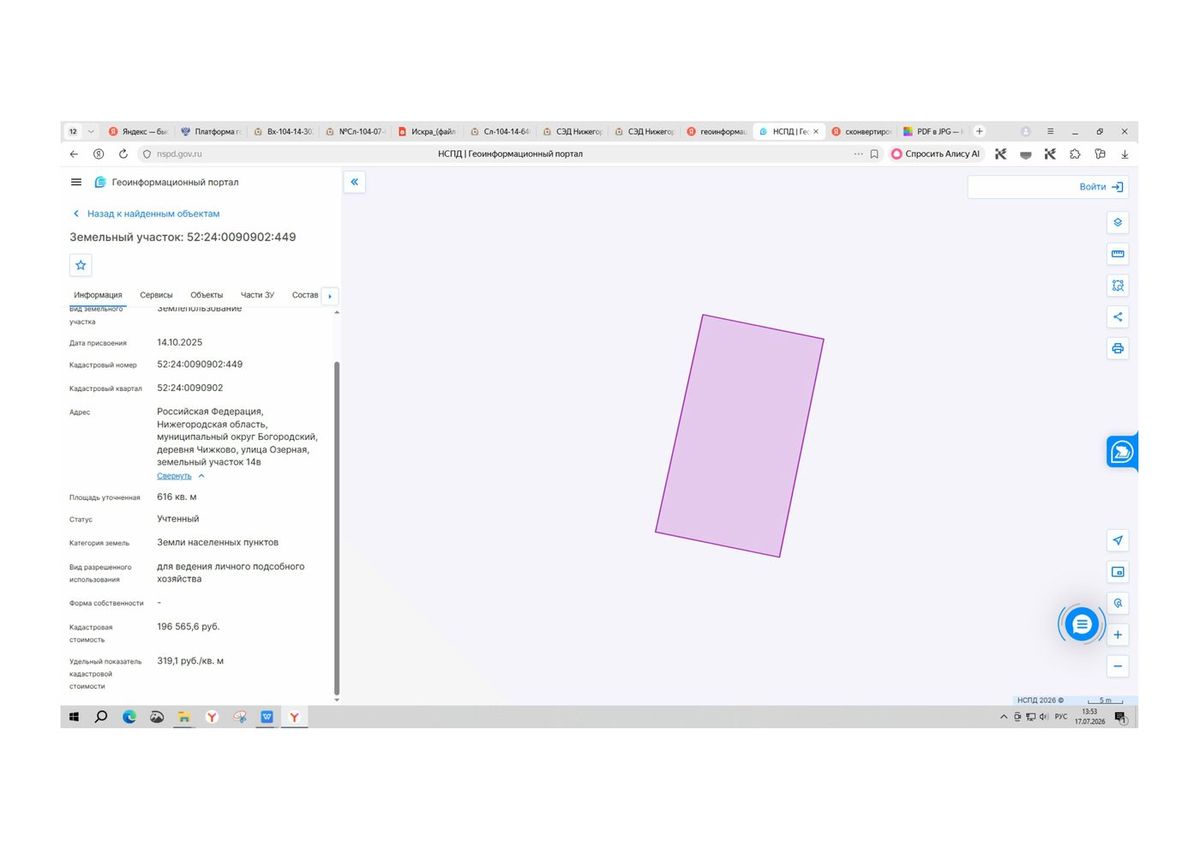Image resolution: width=1200 pixels, height=849 pixels.
Task: Close the active НСПД browser tab
Action: coord(816,131)
